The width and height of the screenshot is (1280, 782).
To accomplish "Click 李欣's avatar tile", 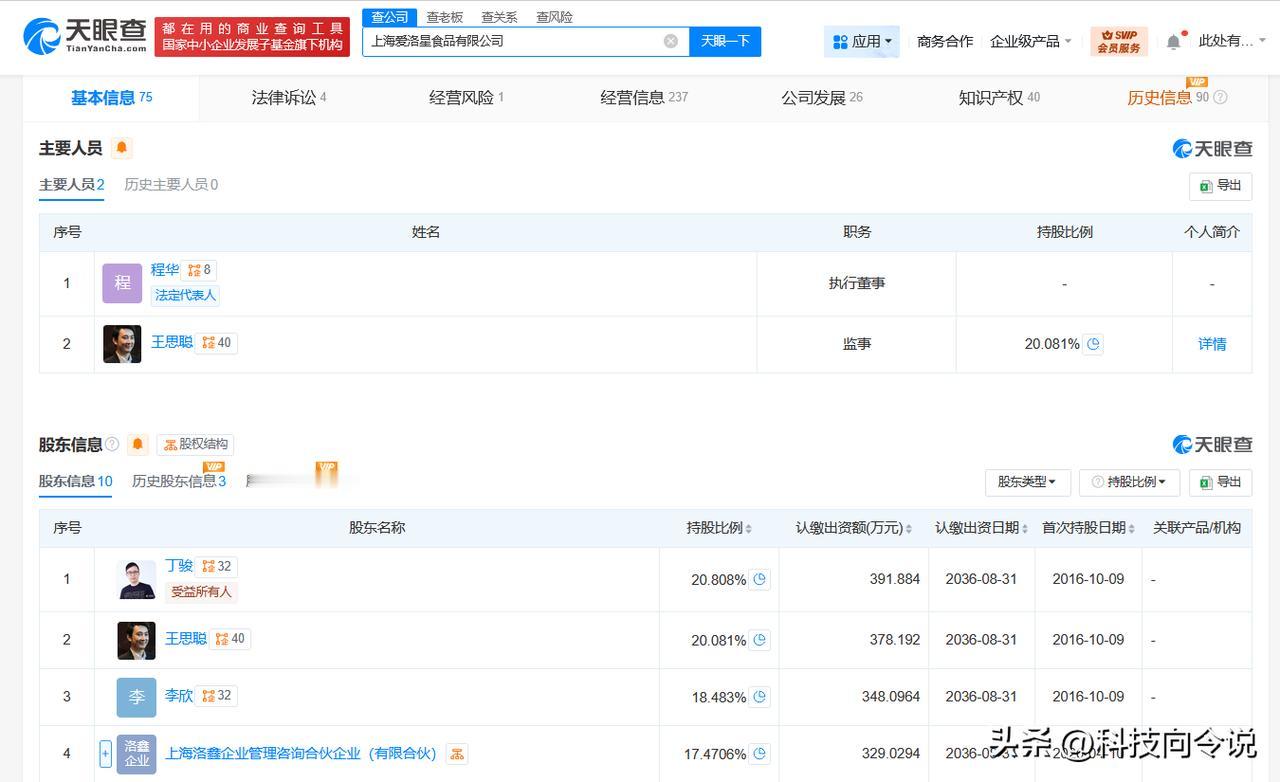I will point(136,697).
